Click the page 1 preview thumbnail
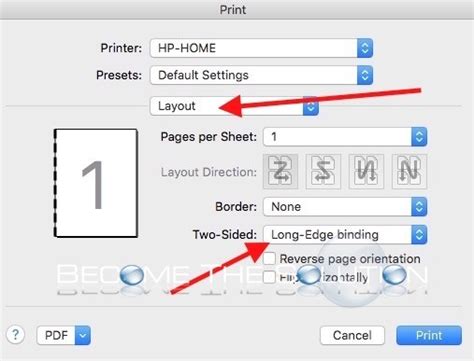Screen dimensions: 474x361 (x=96, y=183)
